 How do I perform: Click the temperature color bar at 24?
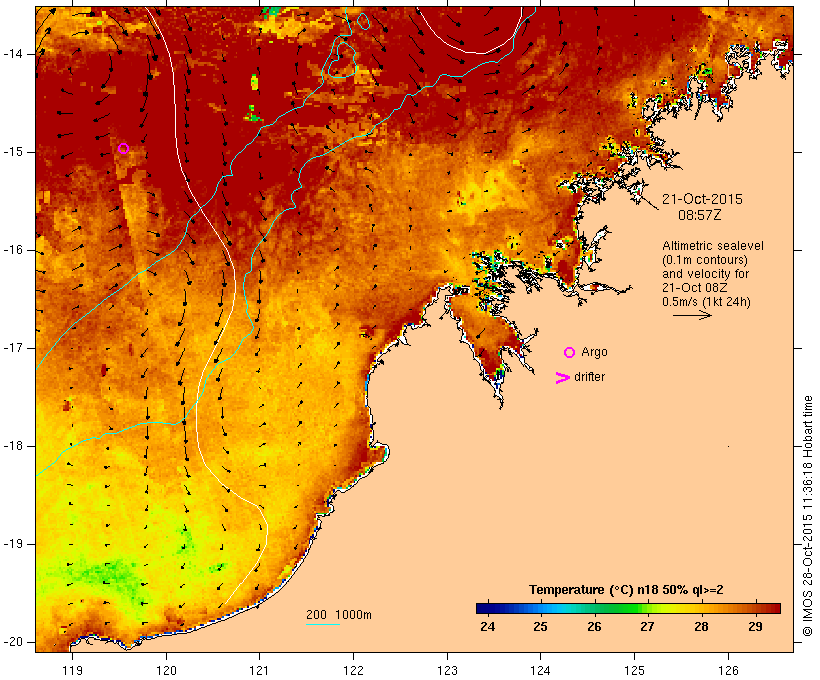(488, 608)
